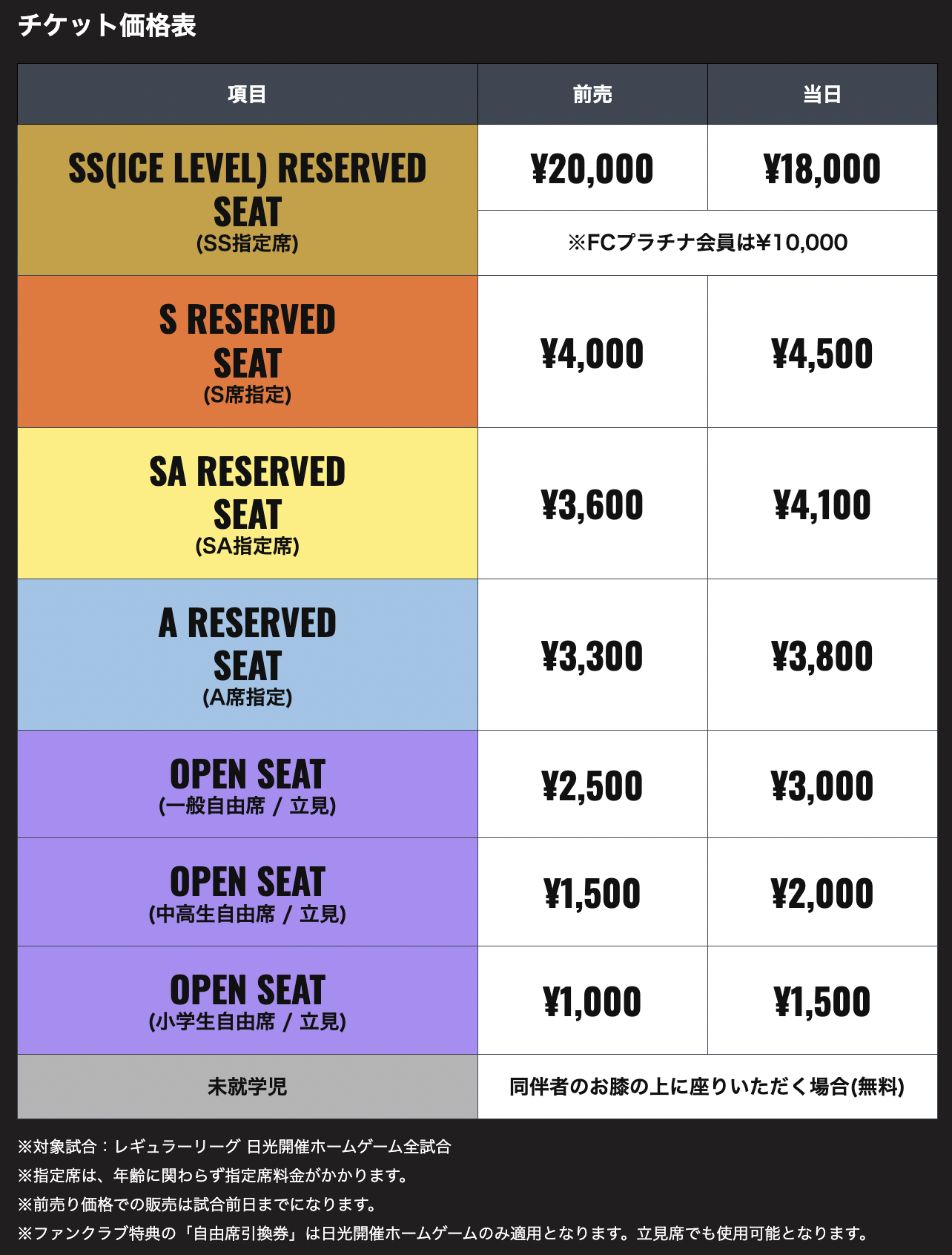This screenshot has width=952, height=1255.
Task: Click the 項目 column header
Action: click(248, 94)
